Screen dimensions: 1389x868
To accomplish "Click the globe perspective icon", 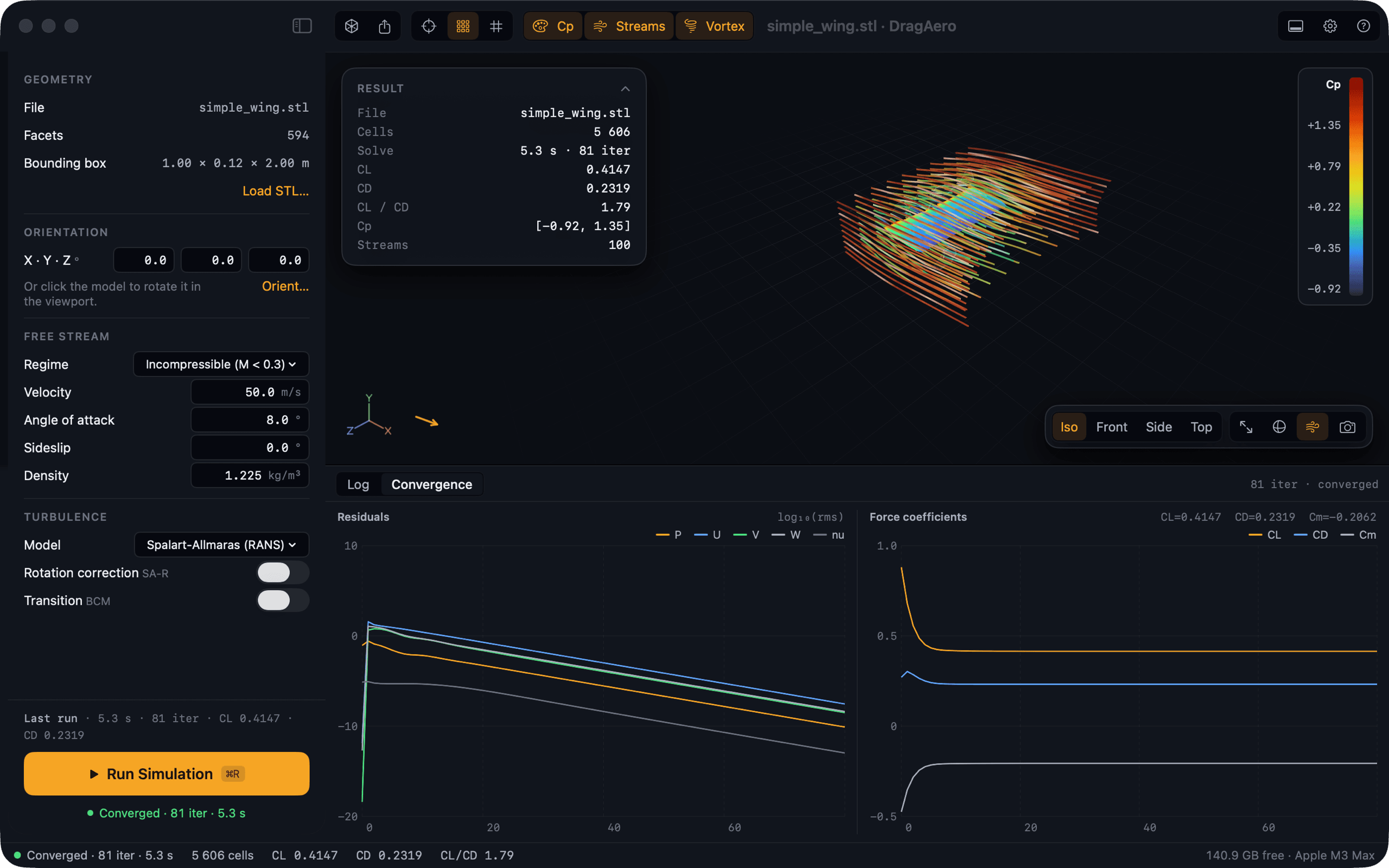I will (1279, 426).
